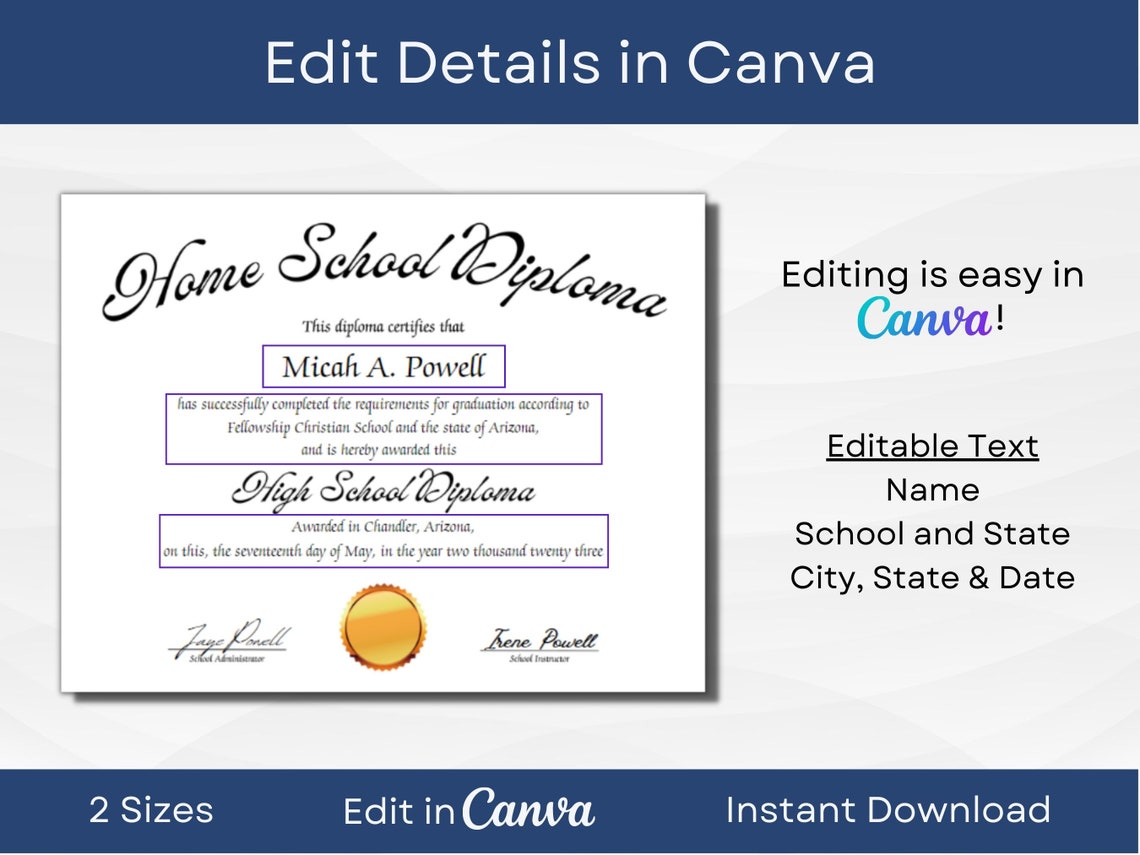This screenshot has height=855, width=1140.
Task: Click the "High School Diploma" script text
Action: coord(383,489)
